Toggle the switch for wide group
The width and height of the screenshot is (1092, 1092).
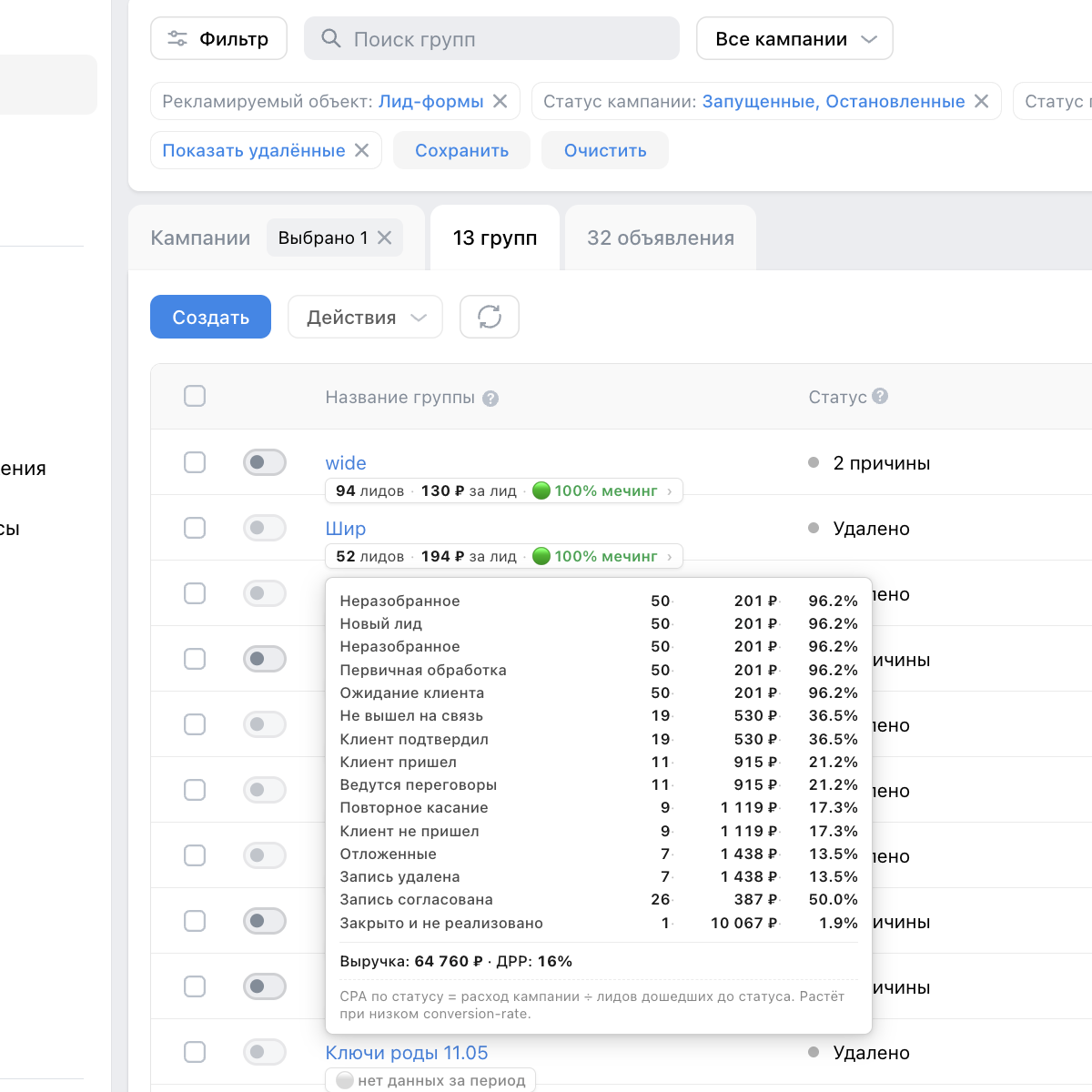[x=265, y=462]
